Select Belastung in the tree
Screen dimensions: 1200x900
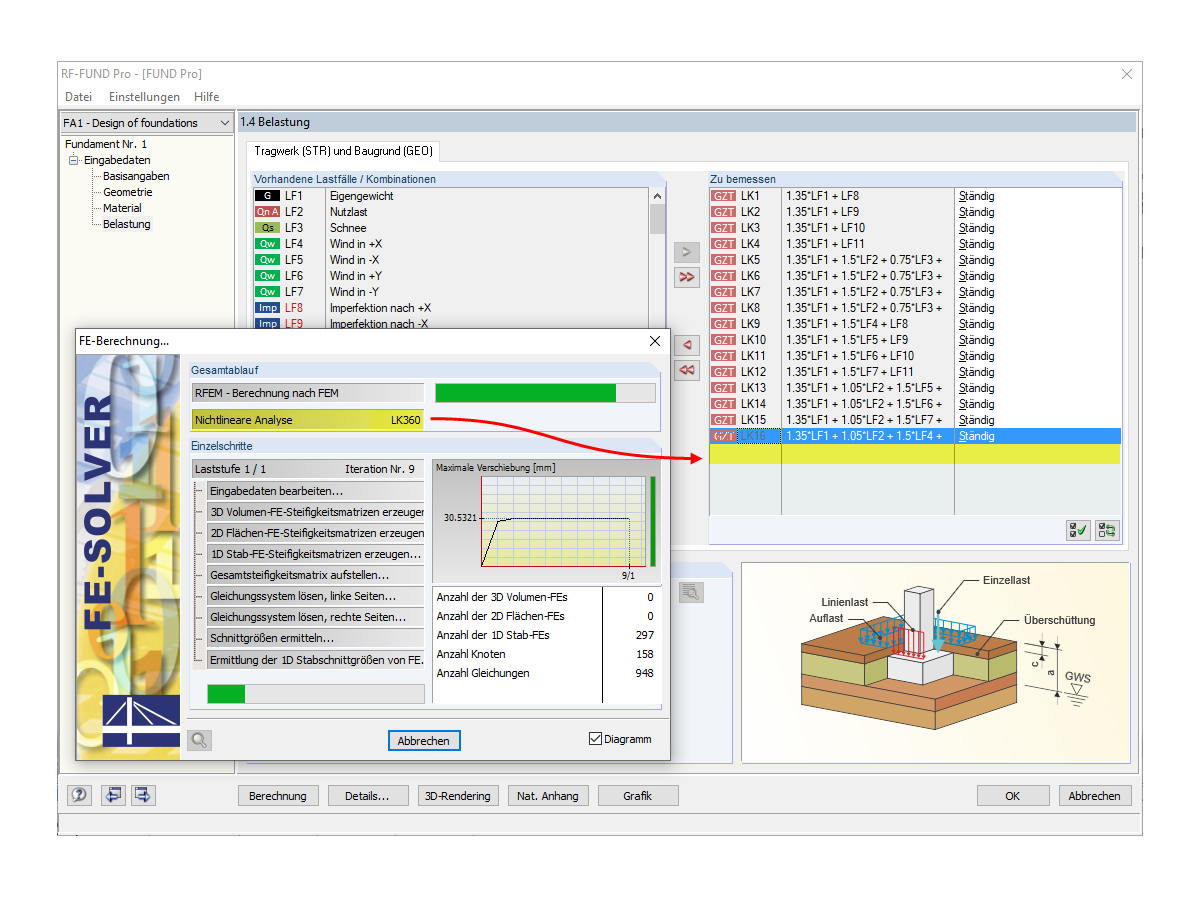(127, 224)
